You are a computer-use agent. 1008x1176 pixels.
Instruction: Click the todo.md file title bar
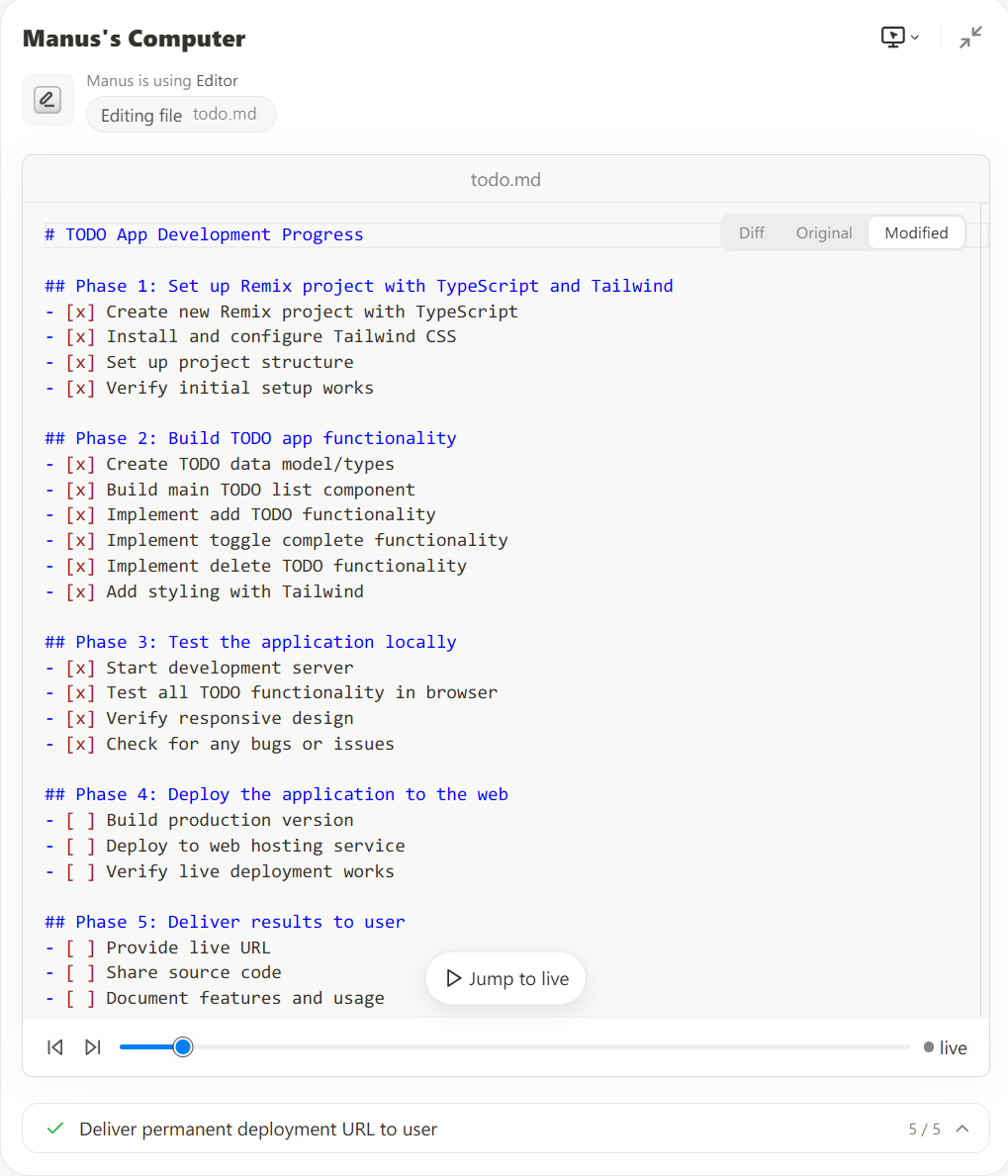click(505, 179)
